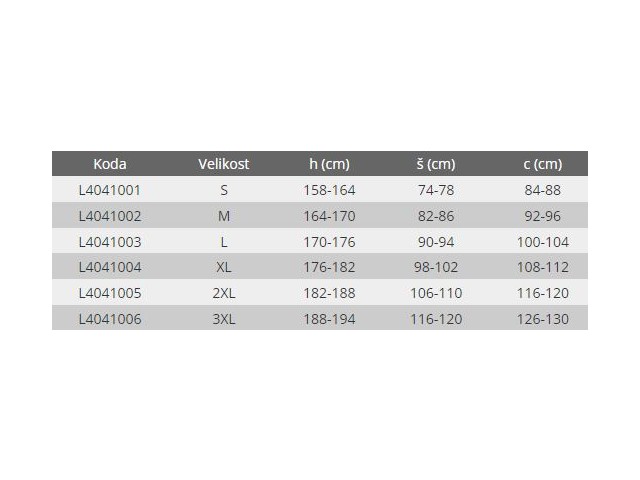The width and height of the screenshot is (640, 480).
Task: Click the 126-130 cell
Action: (x=543, y=317)
